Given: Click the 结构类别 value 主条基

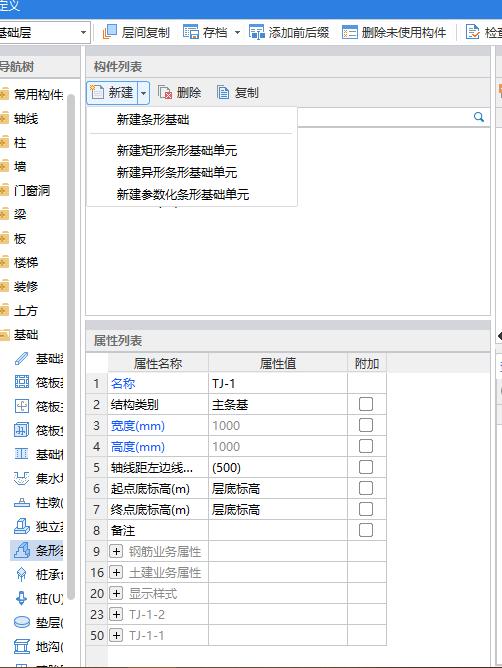Looking at the screenshot, I should tap(277, 404).
